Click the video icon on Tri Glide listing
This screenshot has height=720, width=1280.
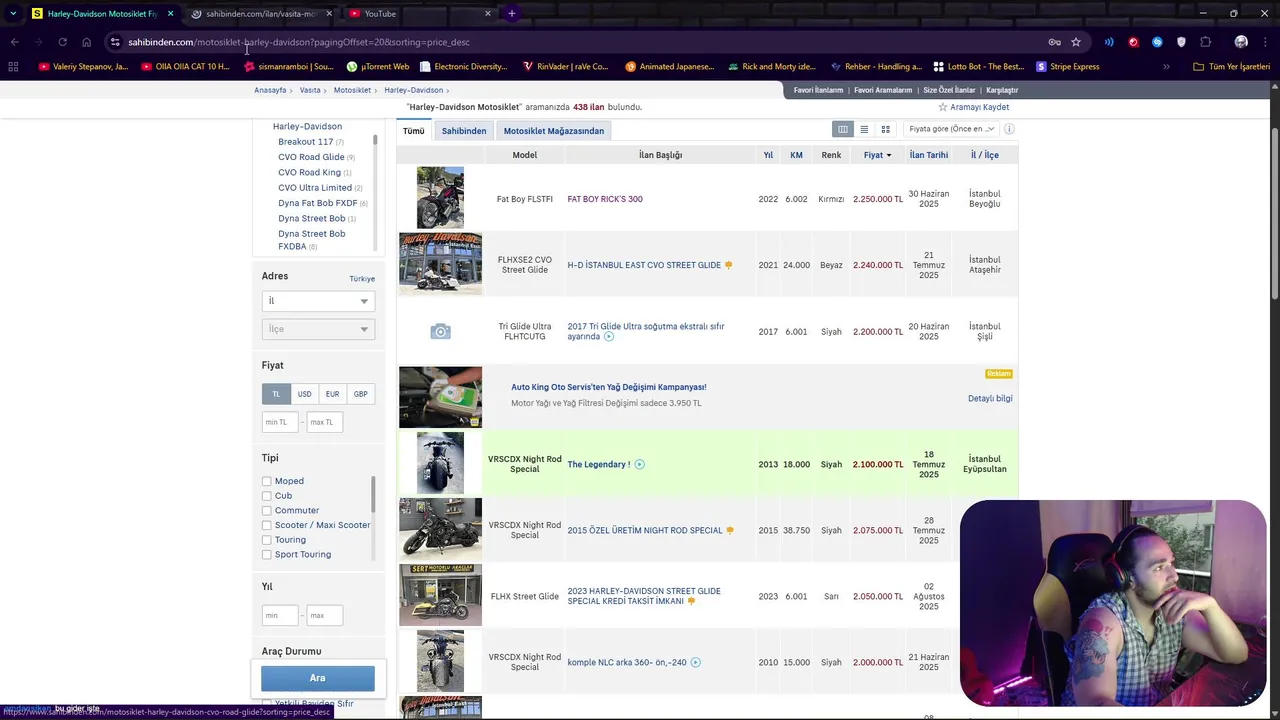click(x=608, y=337)
